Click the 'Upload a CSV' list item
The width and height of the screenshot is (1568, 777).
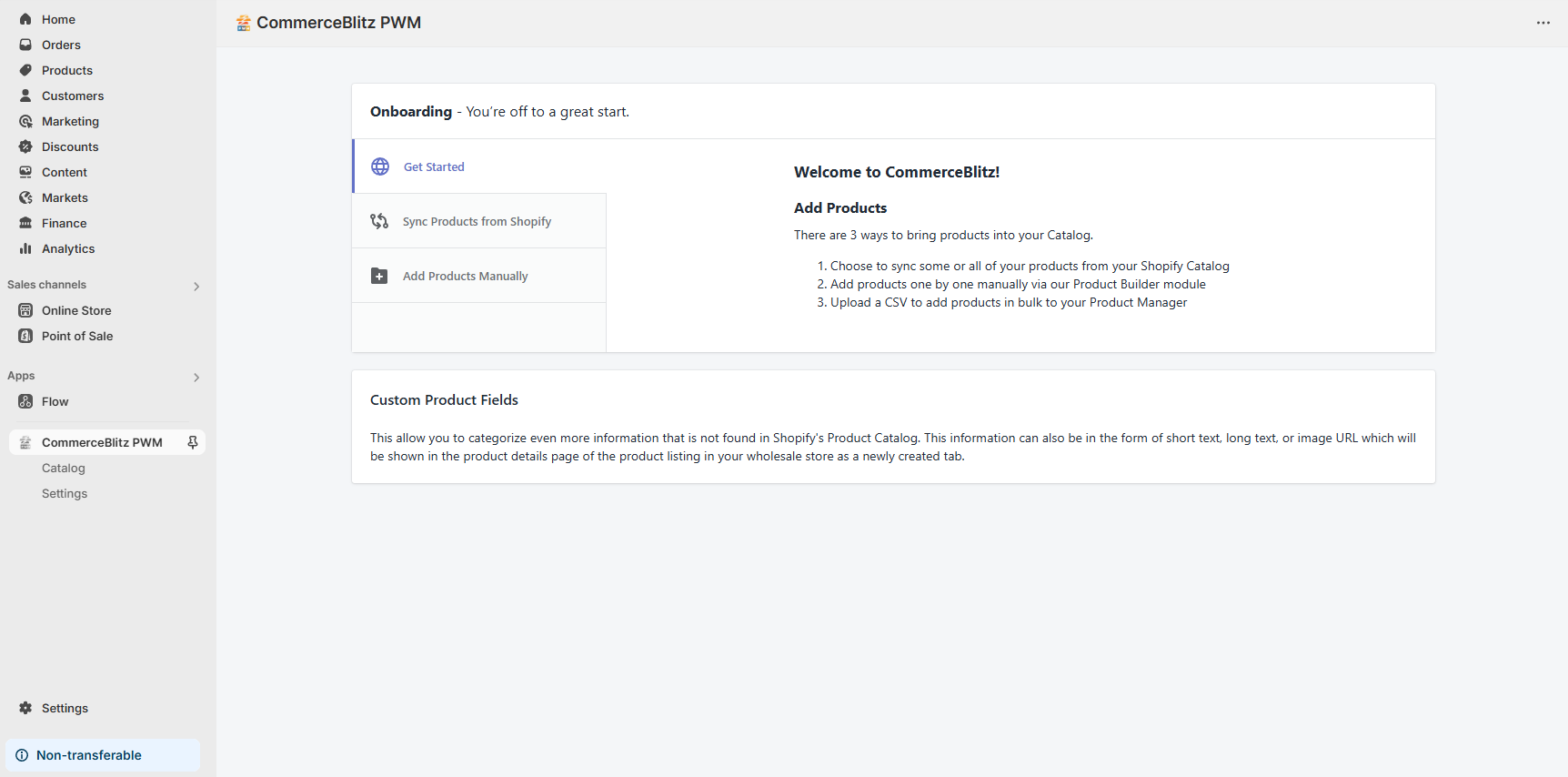pos(1009,302)
